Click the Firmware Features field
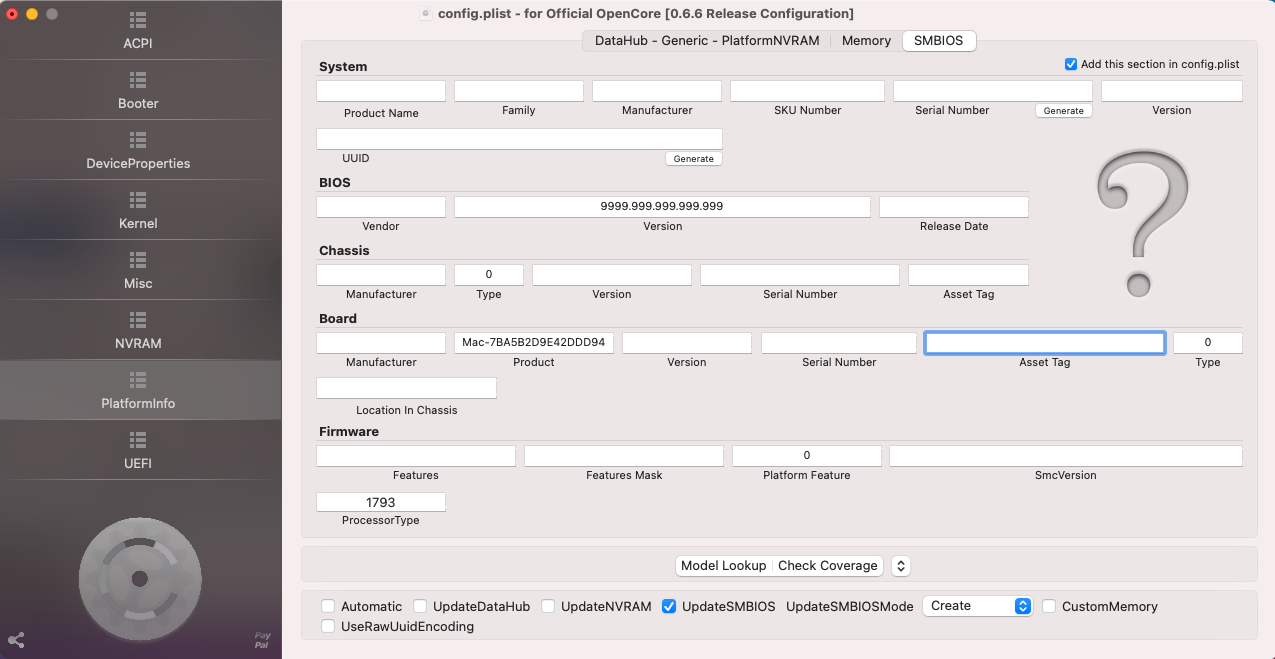 click(416, 456)
